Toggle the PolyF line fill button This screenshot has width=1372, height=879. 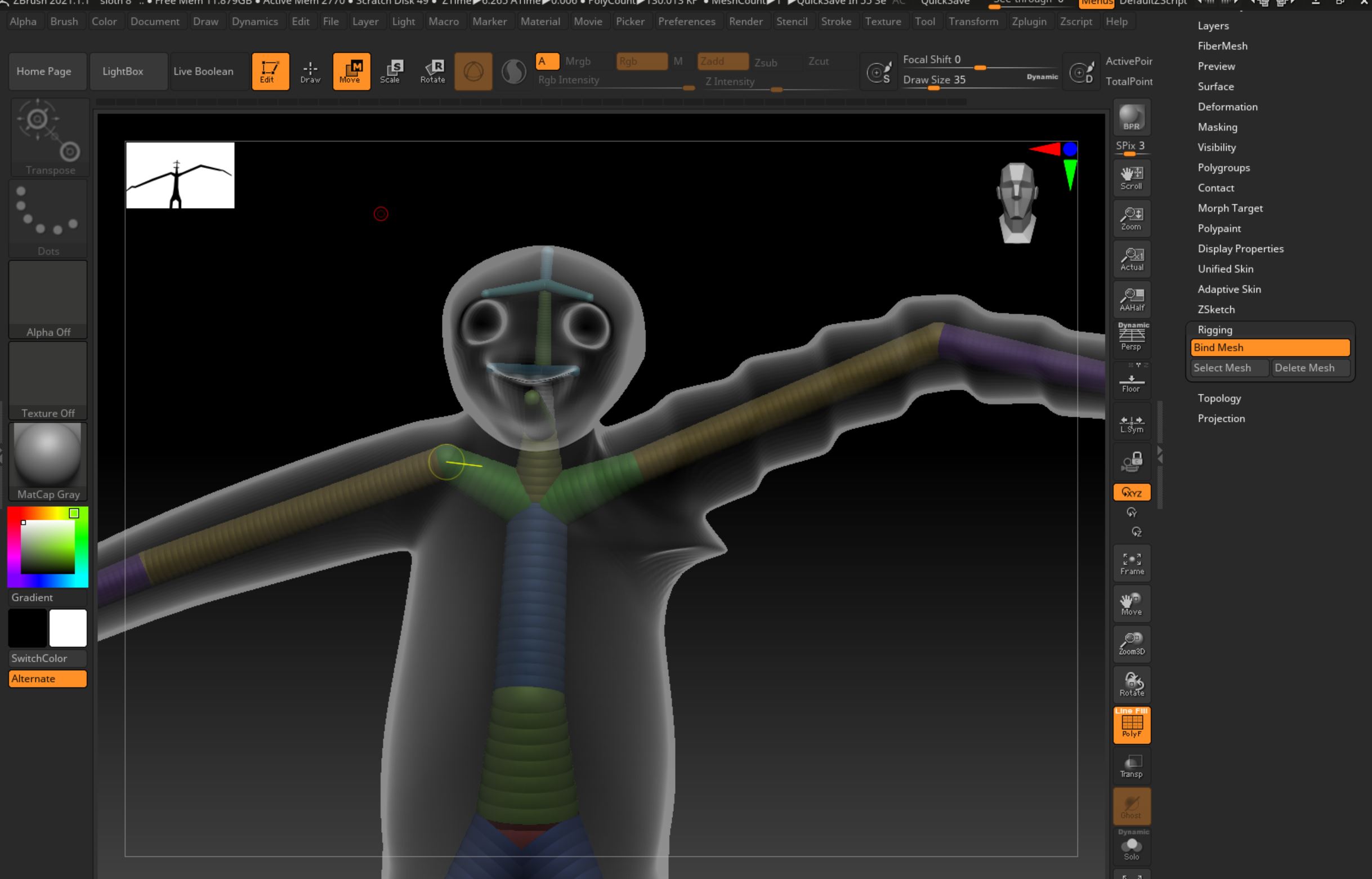click(x=1132, y=725)
